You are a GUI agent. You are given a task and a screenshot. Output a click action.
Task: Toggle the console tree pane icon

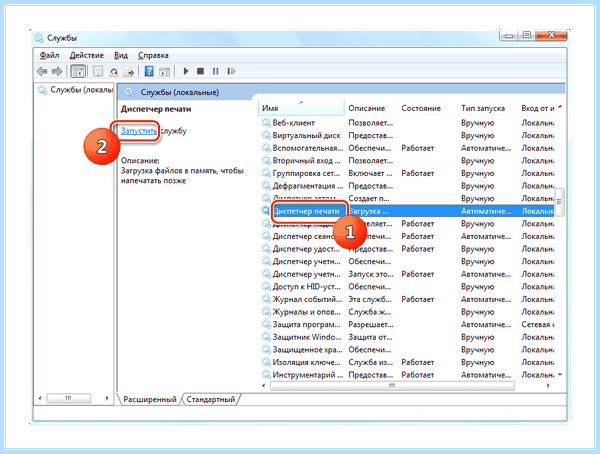pyautogui.click(x=78, y=71)
